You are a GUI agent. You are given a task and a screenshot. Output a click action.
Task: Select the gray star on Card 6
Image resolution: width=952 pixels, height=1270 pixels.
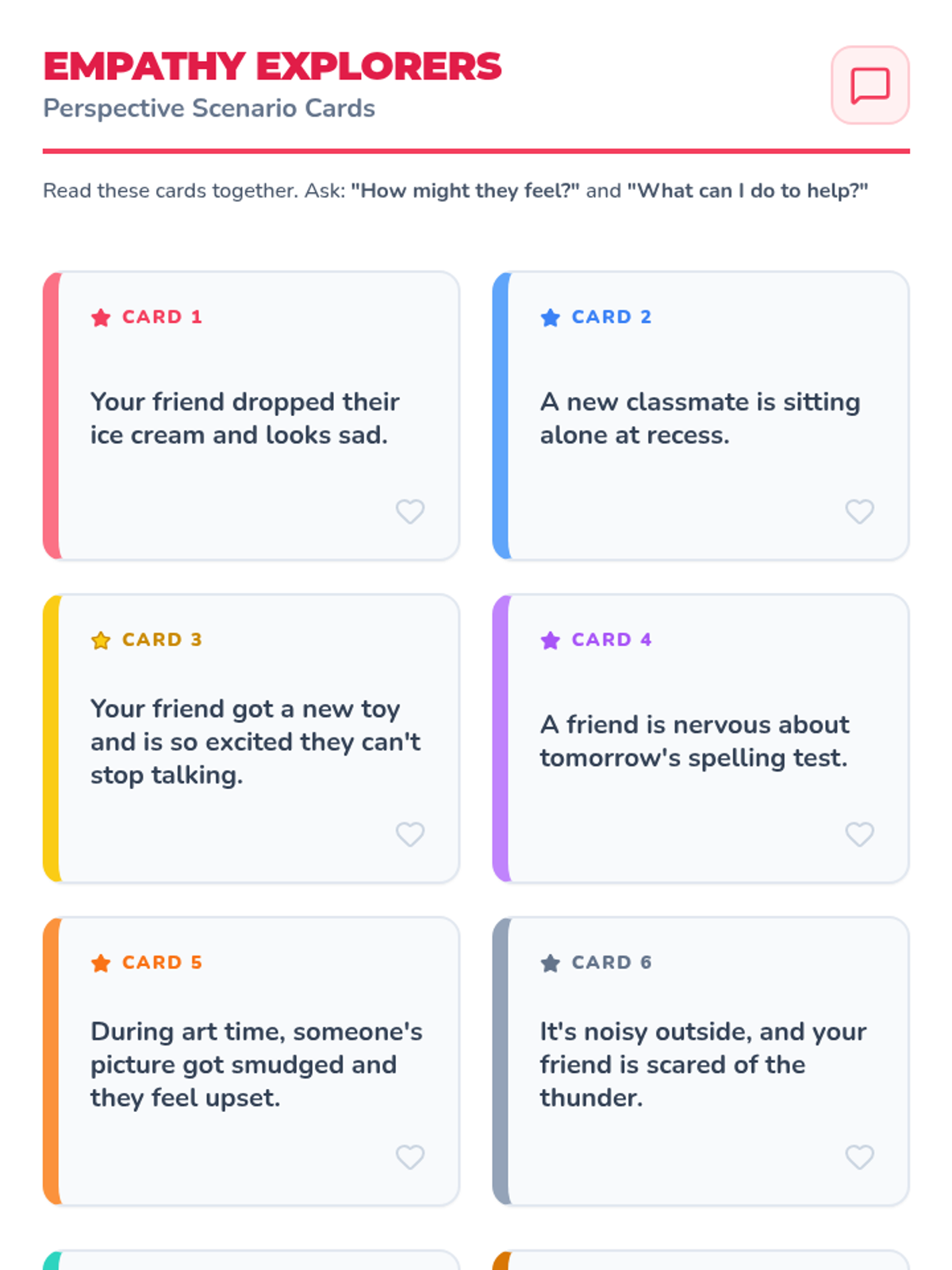pyautogui.click(x=550, y=963)
